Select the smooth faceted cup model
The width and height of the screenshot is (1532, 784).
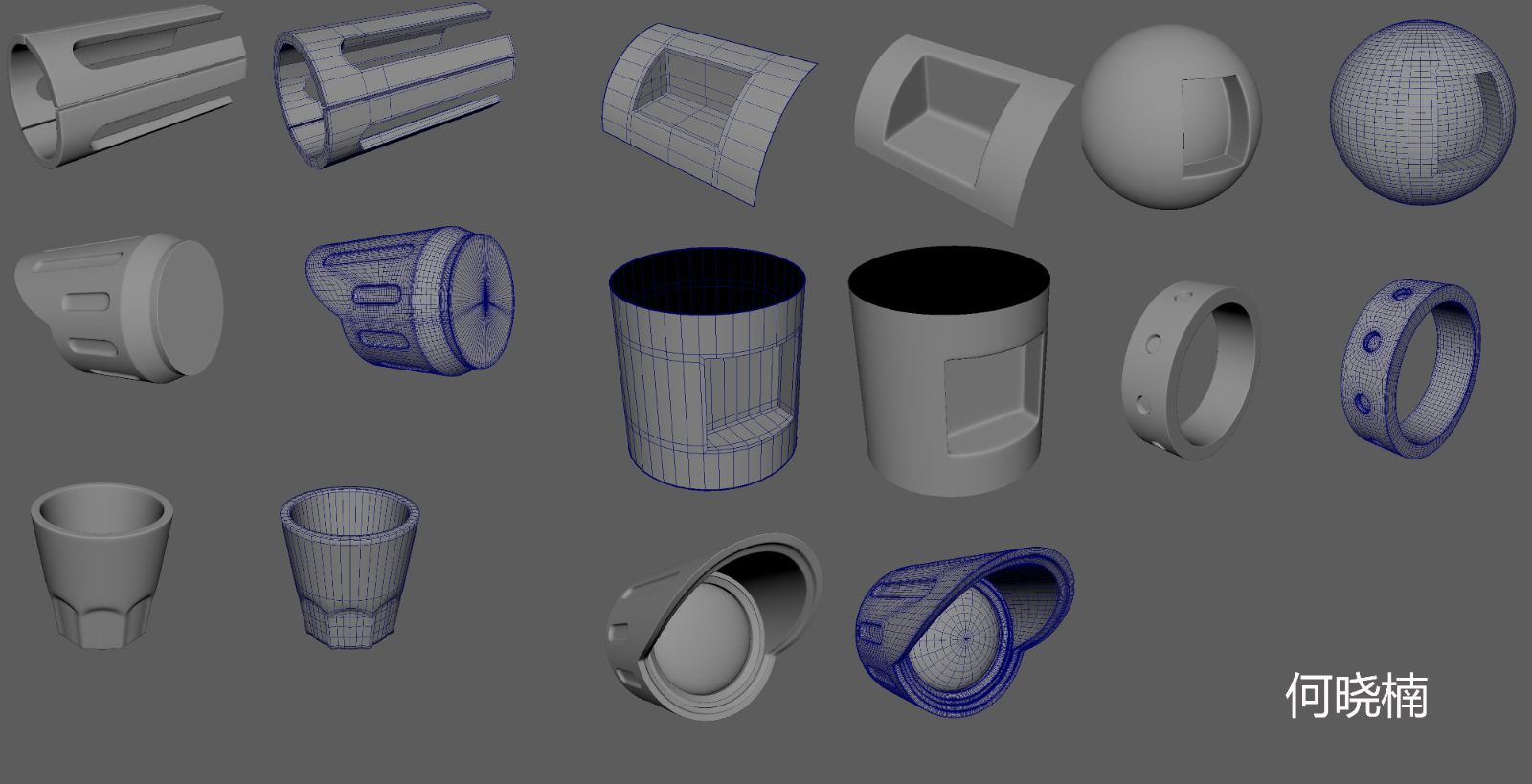tap(102, 566)
